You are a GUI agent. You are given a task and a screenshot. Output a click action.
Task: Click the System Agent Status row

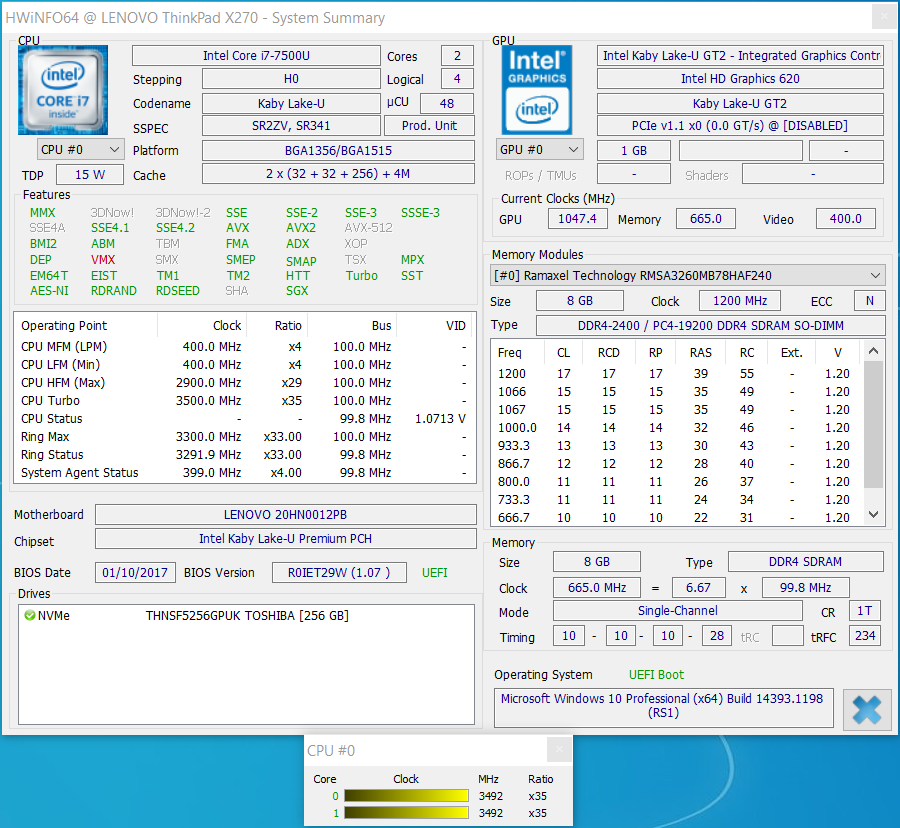tap(245, 473)
